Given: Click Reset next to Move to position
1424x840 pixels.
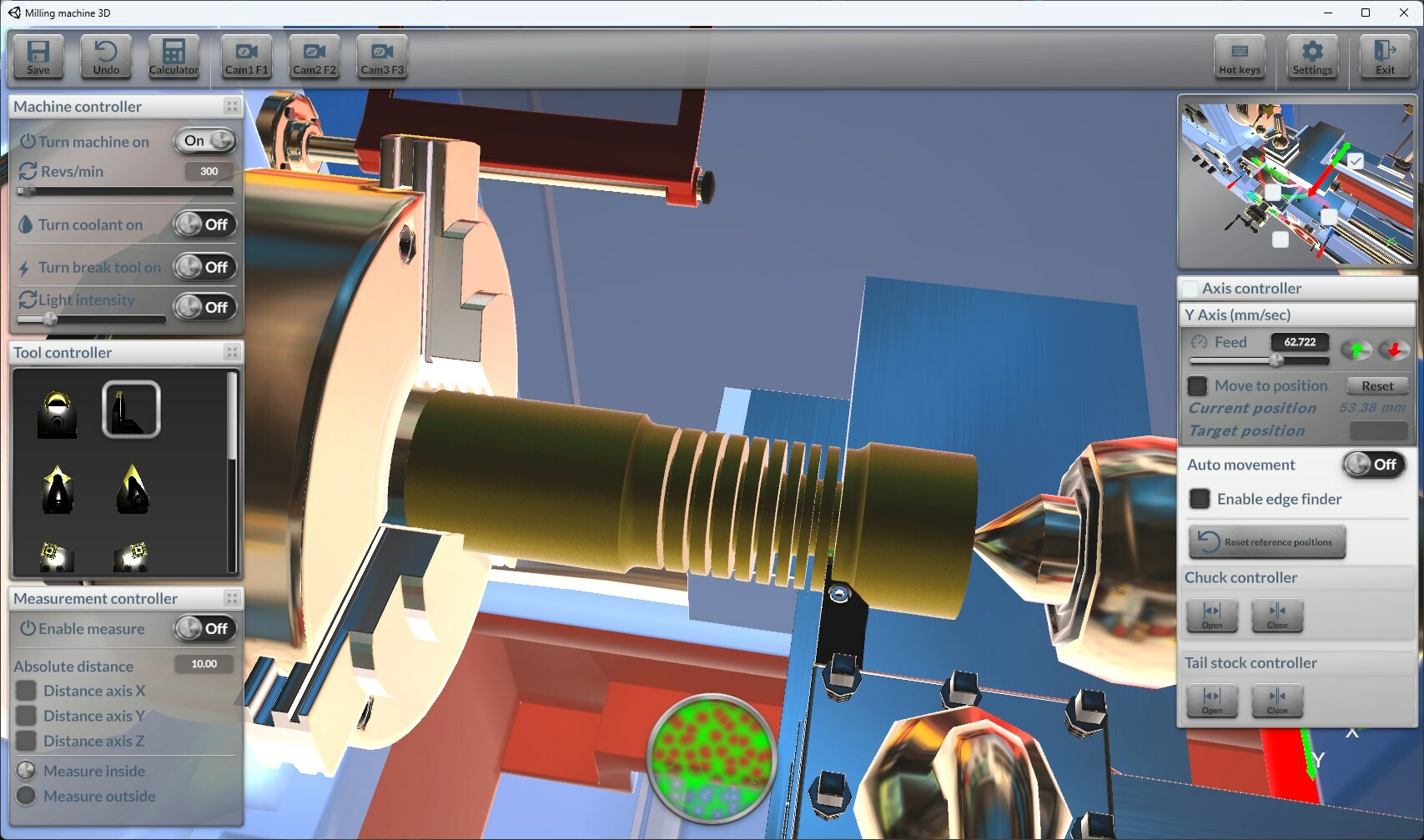Looking at the screenshot, I should coord(1376,385).
